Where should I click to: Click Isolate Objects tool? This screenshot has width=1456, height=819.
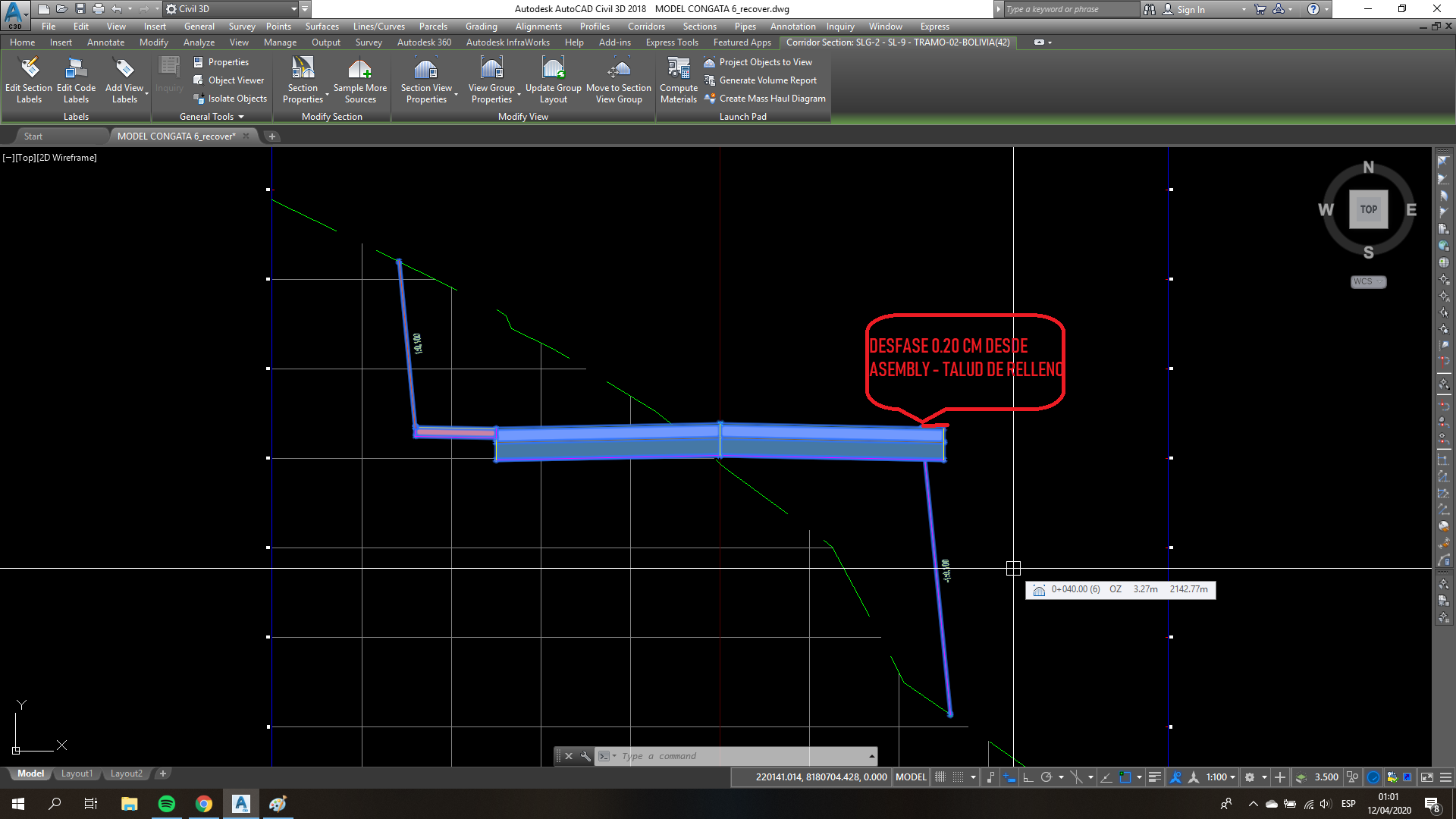tap(230, 99)
